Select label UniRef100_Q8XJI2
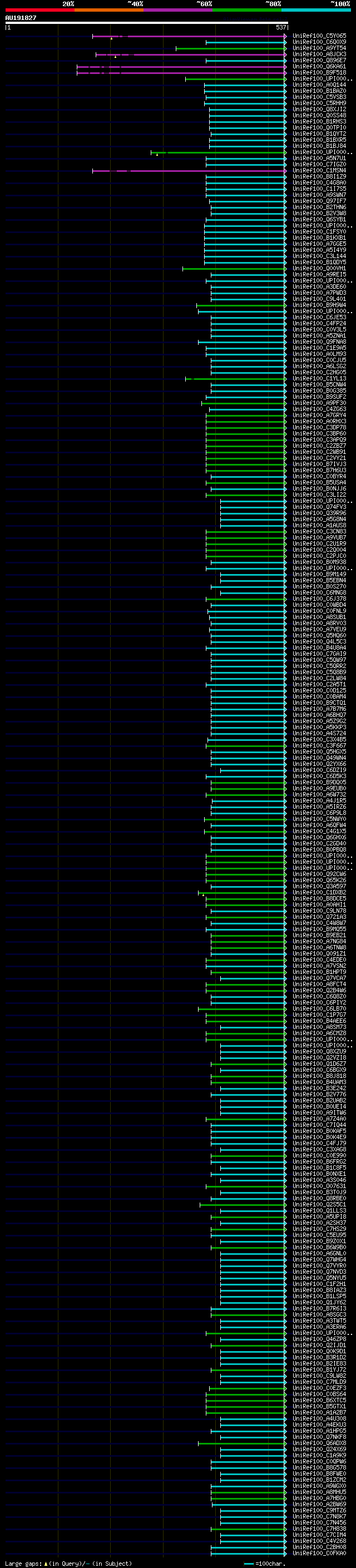This screenshot has width=356, height=1568. point(319,110)
